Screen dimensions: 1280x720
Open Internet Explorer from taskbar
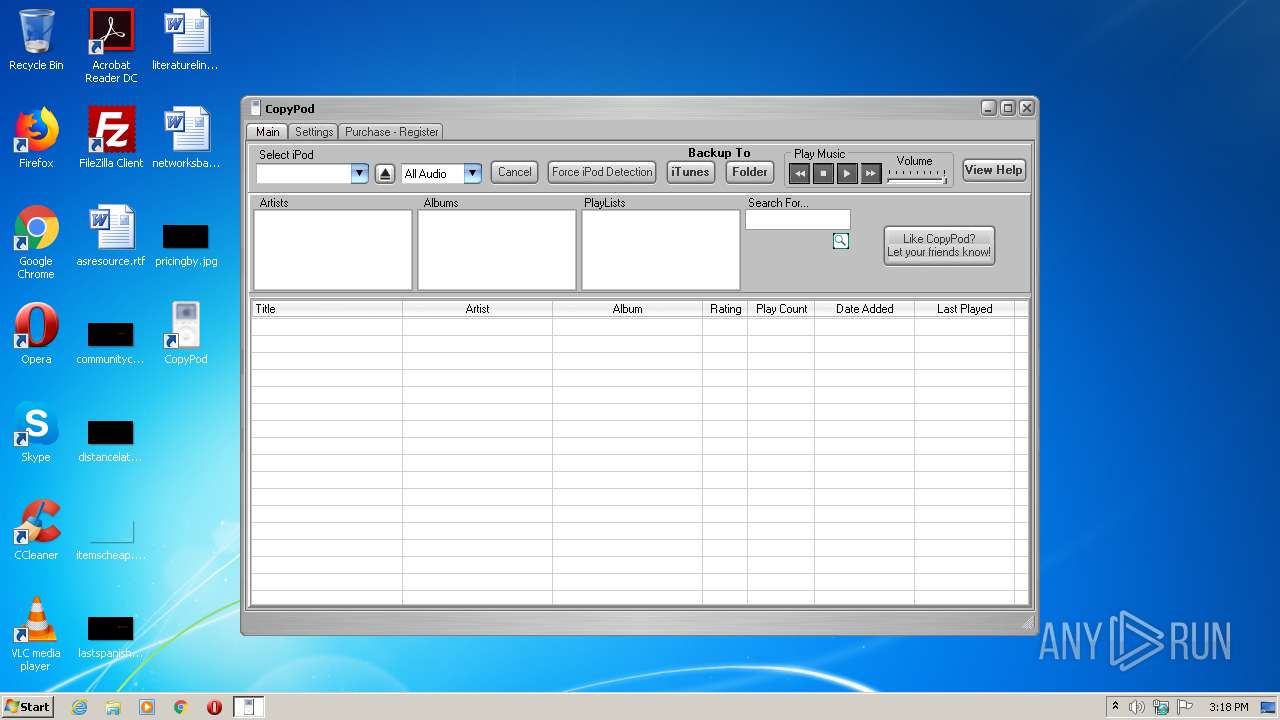(79, 707)
